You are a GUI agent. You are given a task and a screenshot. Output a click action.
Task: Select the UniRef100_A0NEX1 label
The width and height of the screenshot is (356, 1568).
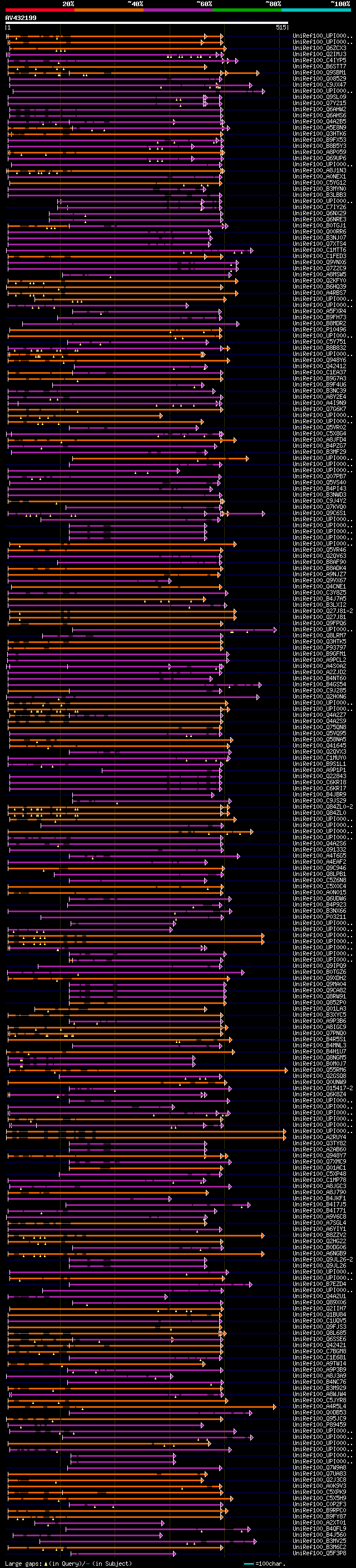click(x=319, y=176)
